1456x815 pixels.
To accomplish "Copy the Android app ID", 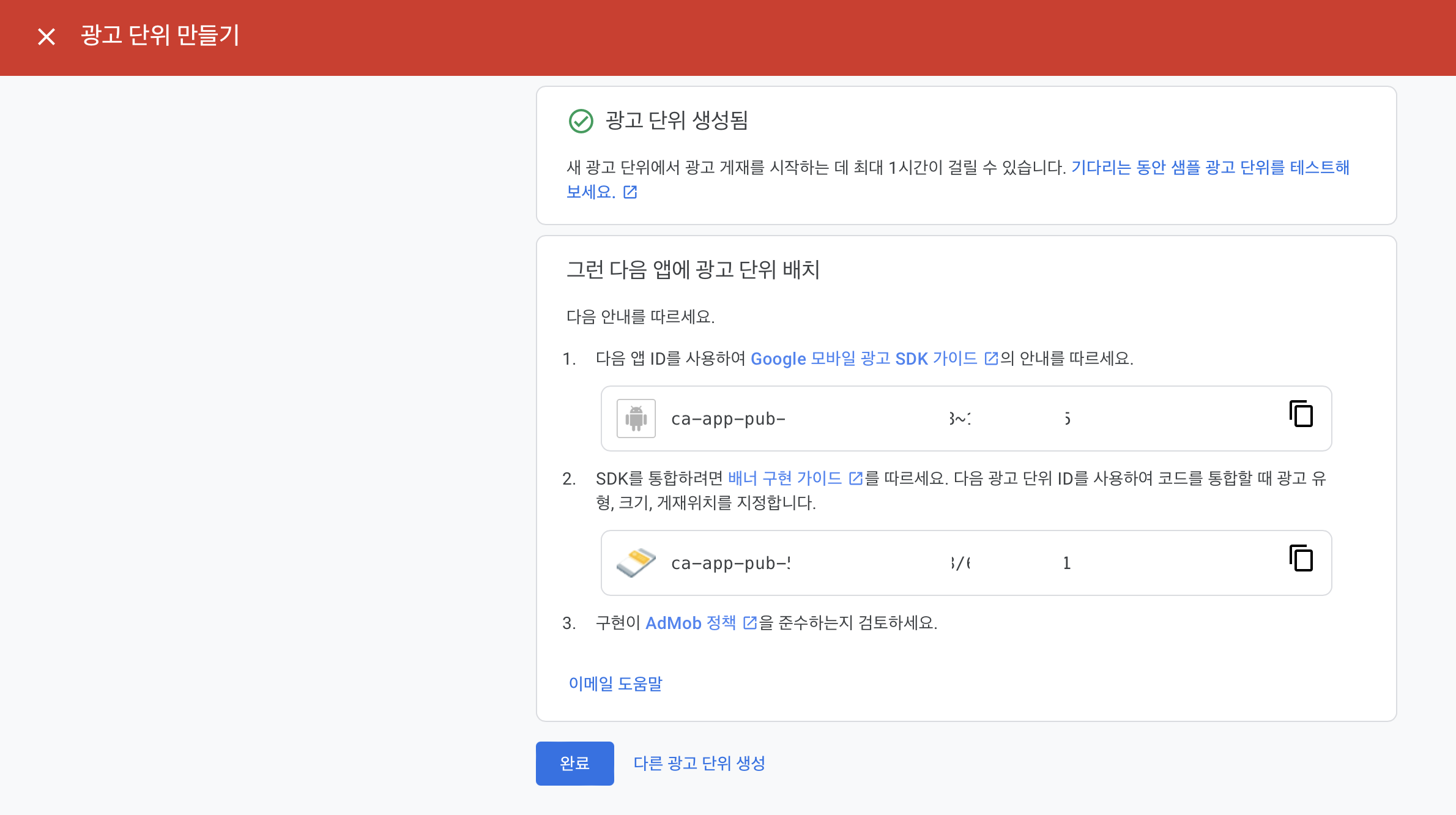I will click(x=1301, y=414).
